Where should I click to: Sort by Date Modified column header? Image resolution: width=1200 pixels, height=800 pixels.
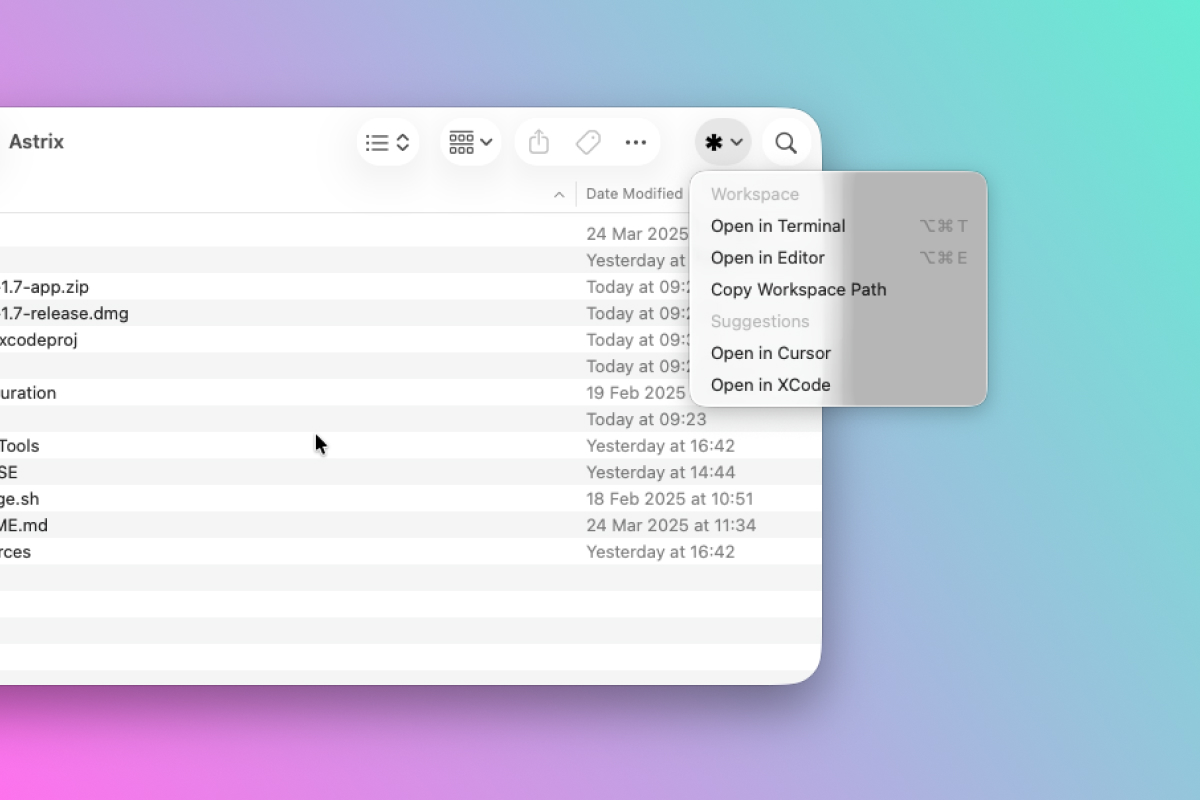(634, 194)
